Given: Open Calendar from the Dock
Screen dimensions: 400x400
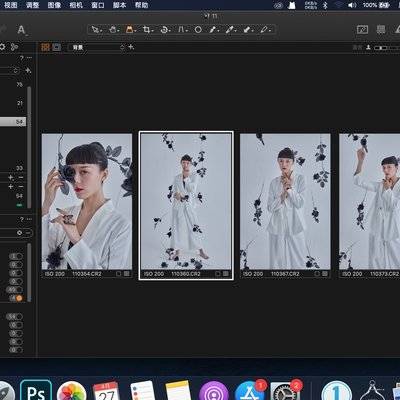Looking at the screenshot, I should [107, 391].
